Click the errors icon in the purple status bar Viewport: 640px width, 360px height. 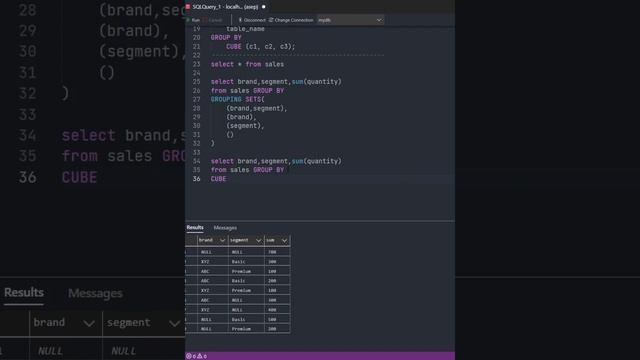(x=189, y=356)
